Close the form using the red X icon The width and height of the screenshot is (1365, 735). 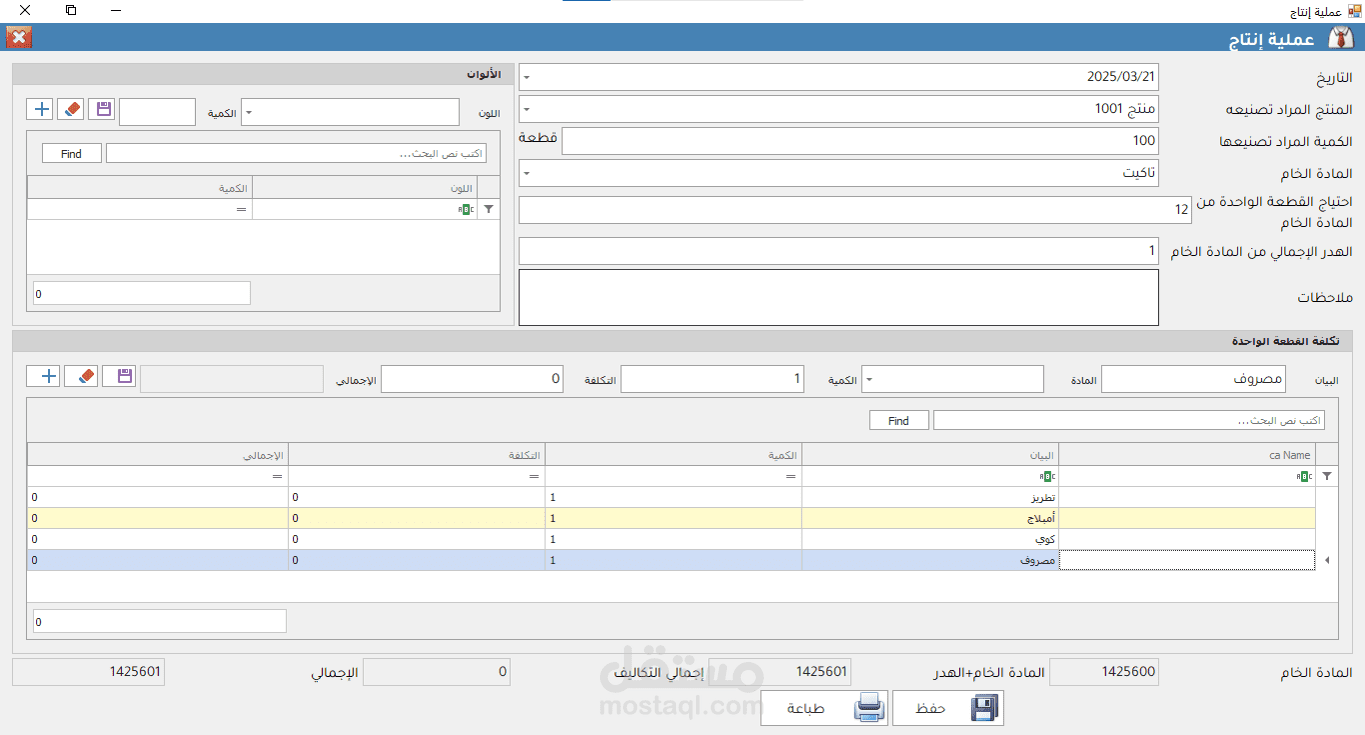click(19, 38)
